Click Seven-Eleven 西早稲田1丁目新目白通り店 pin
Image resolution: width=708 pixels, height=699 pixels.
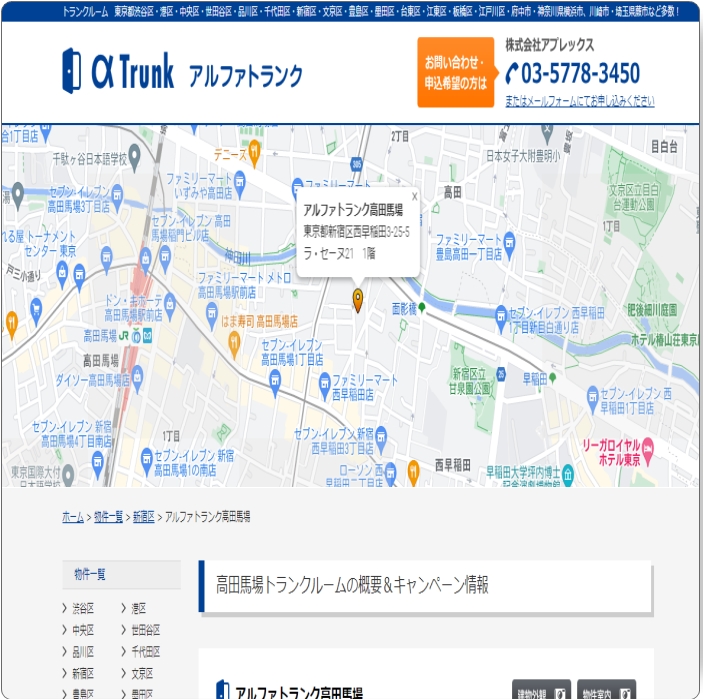(x=501, y=317)
